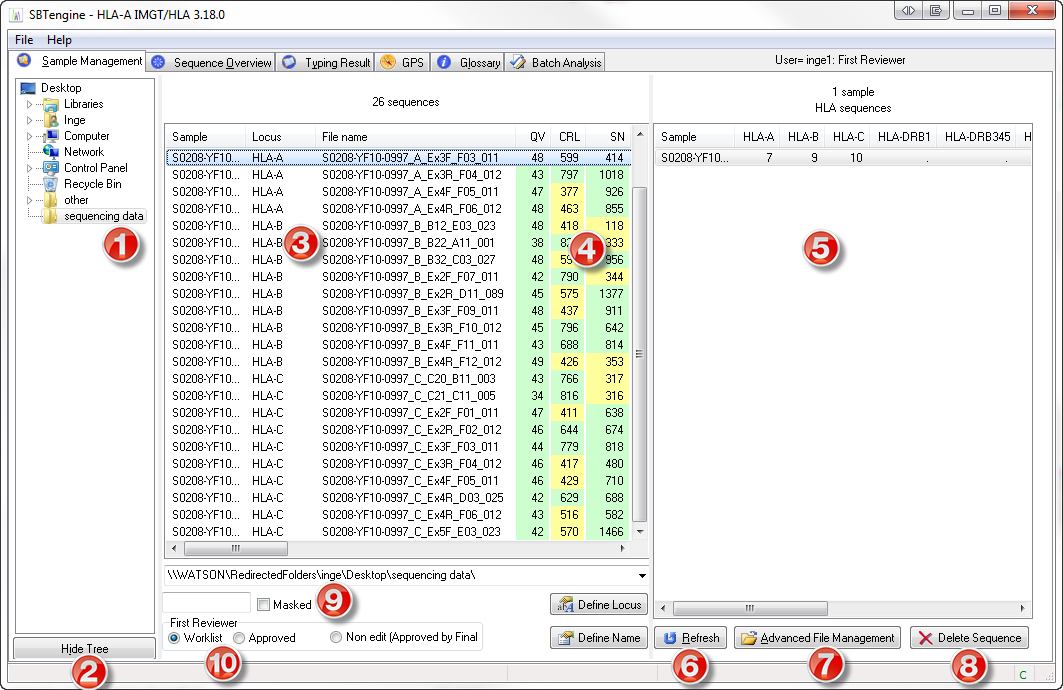Sort sequences by the QV column header

(533, 136)
